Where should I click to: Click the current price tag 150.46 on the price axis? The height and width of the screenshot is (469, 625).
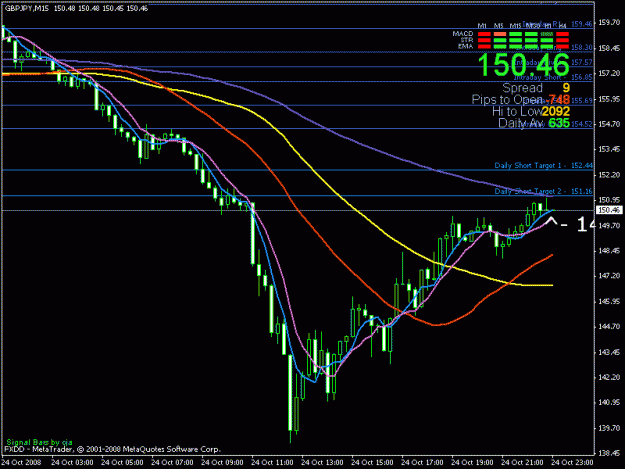[609, 210]
